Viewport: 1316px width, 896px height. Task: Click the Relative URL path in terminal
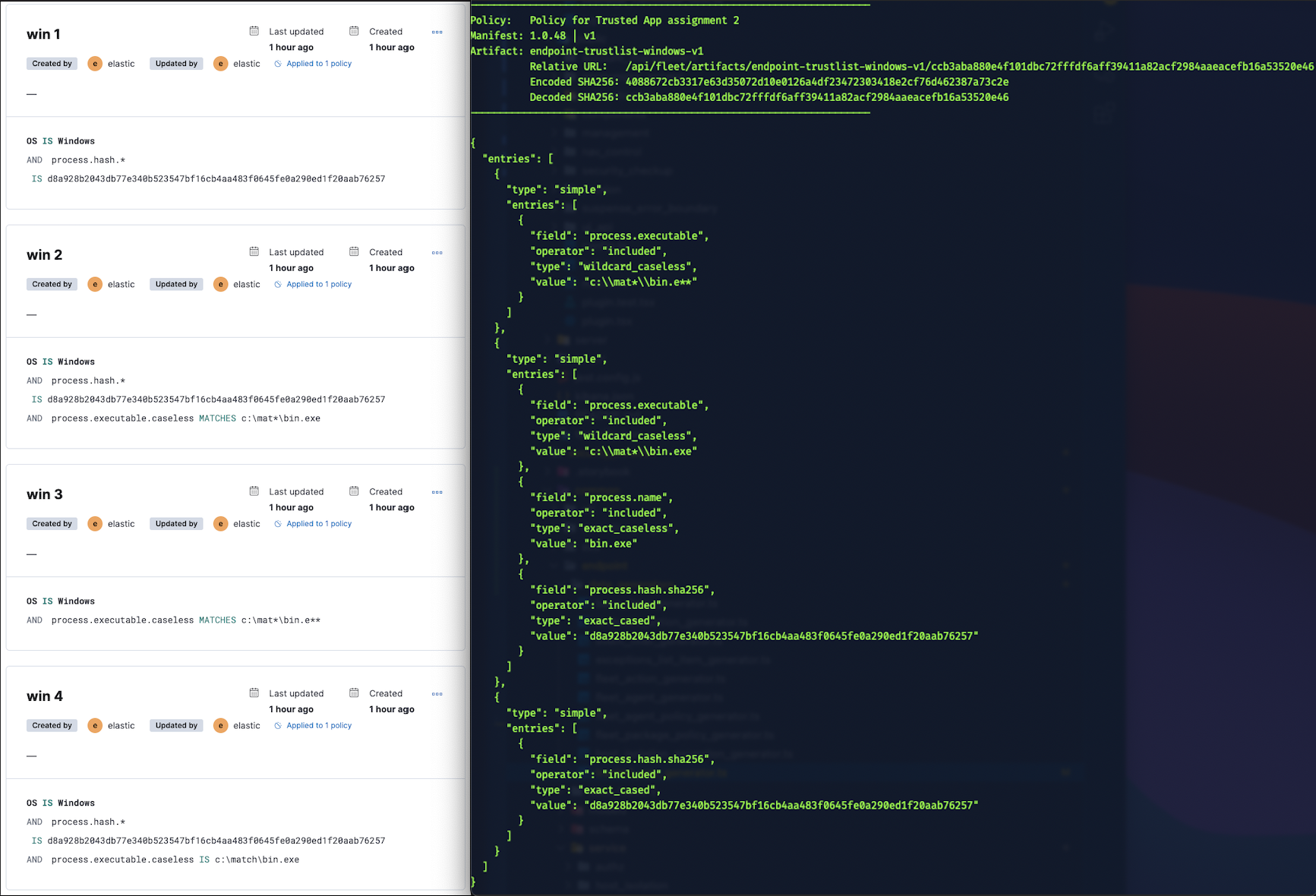tap(970, 67)
